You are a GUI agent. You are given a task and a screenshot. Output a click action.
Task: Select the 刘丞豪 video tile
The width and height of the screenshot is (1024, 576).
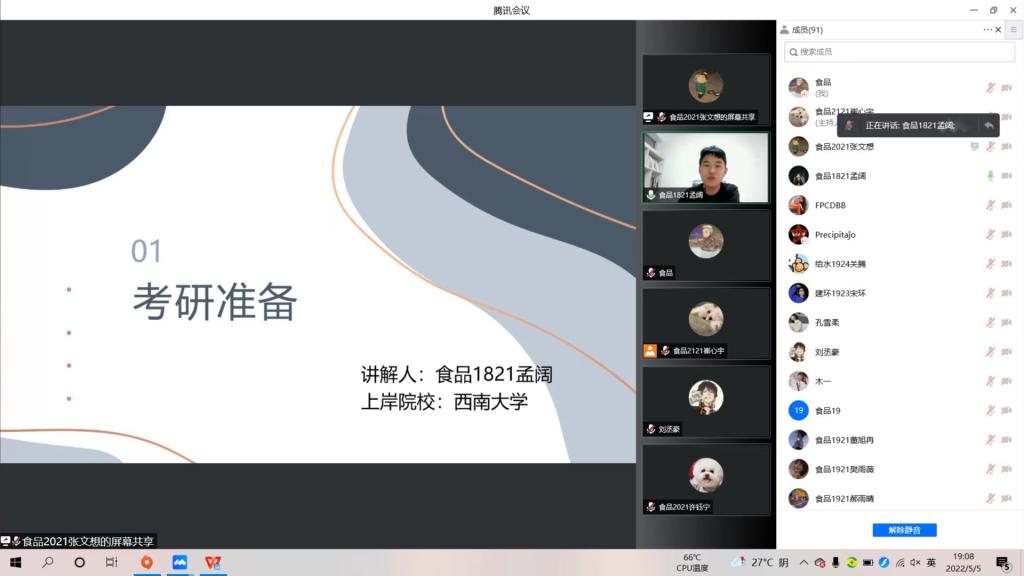706,402
